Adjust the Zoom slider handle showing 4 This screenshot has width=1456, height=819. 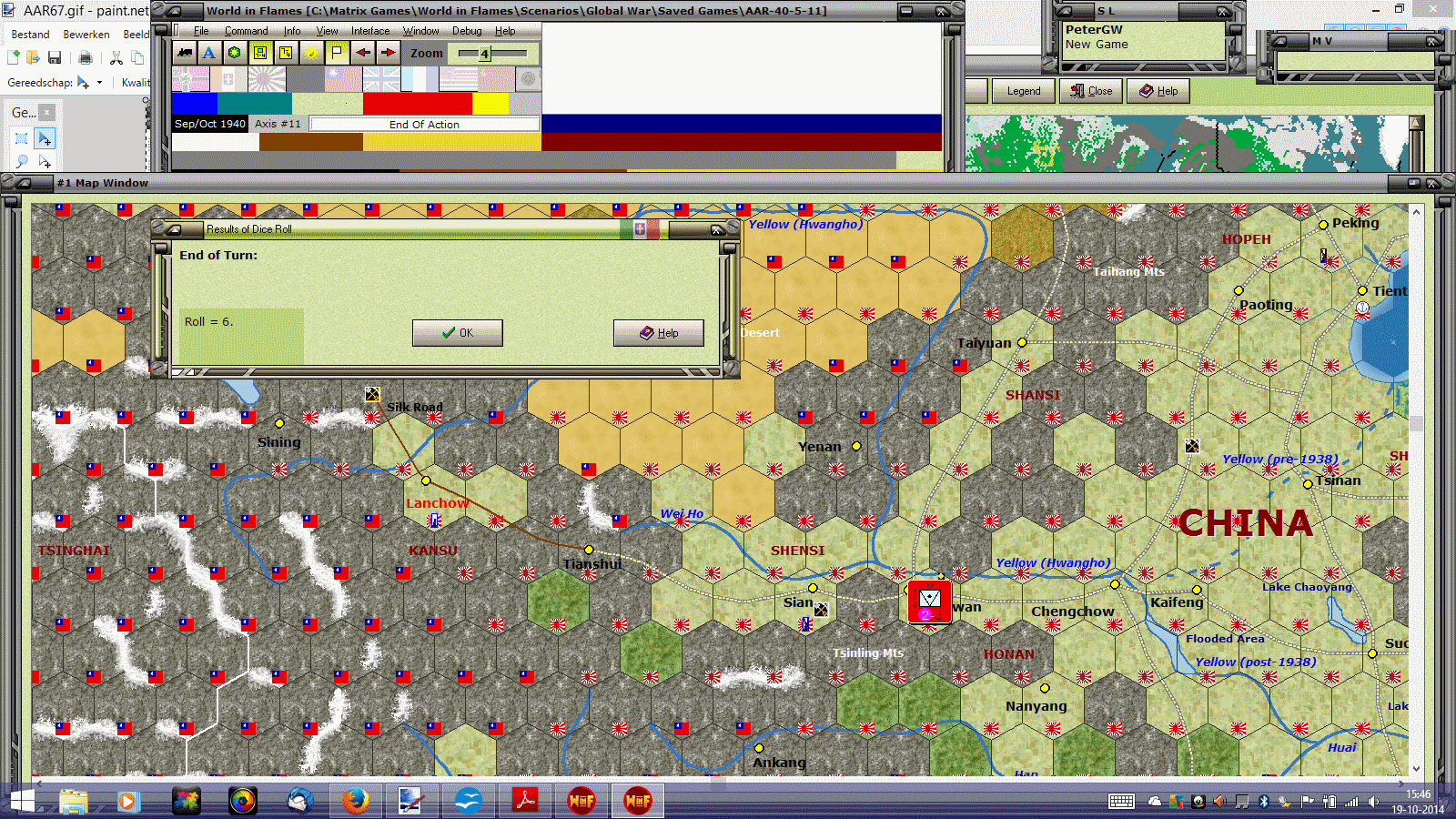pyautogui.click(x=484, y=54)
